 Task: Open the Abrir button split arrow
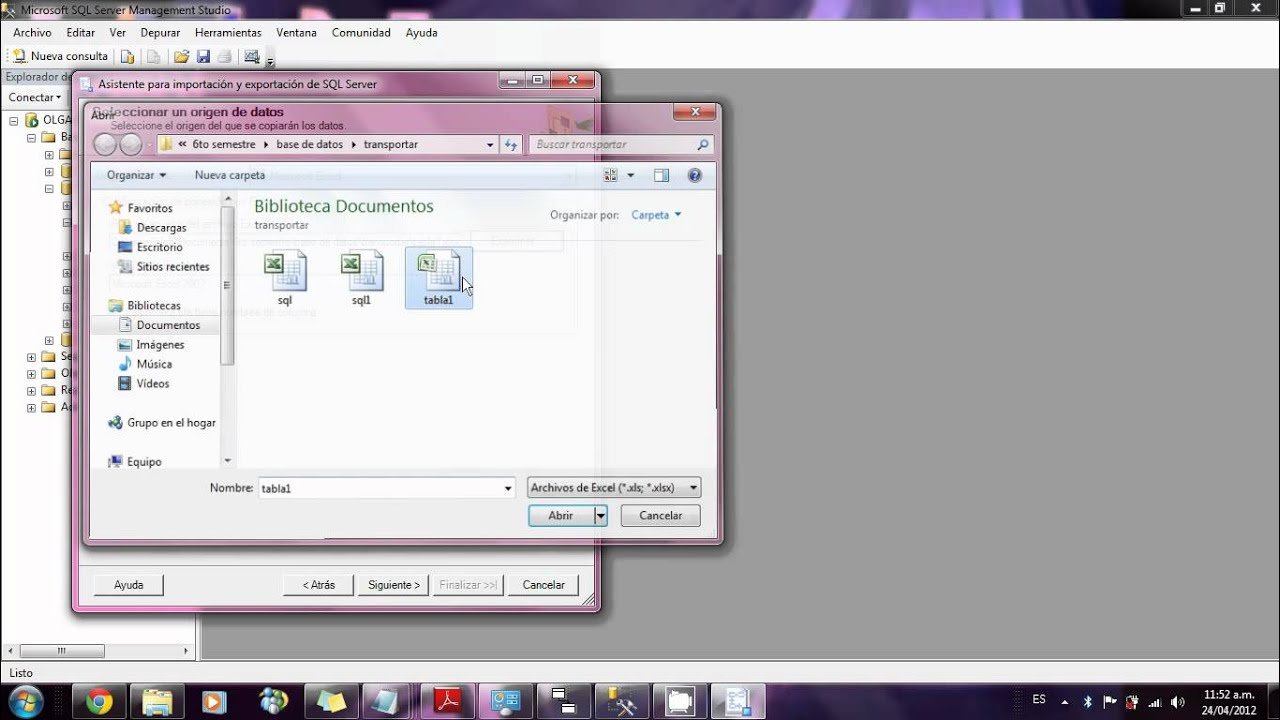click(601, 516)
